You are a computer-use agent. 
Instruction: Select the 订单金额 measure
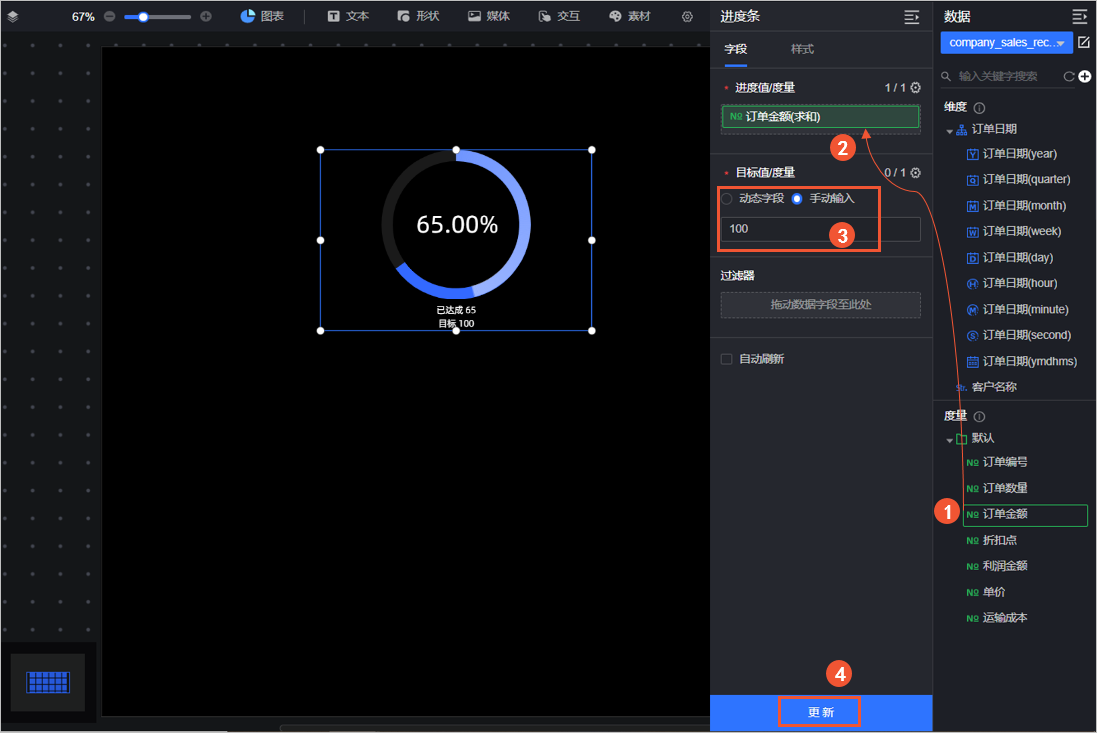coord(1025,515)
